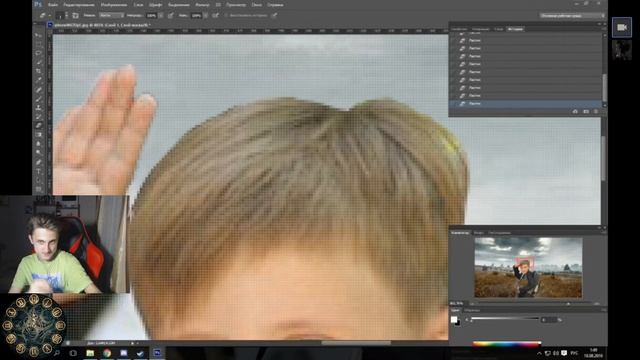Open the eraser Mode dropdown (Кисть)

point(111,16)
